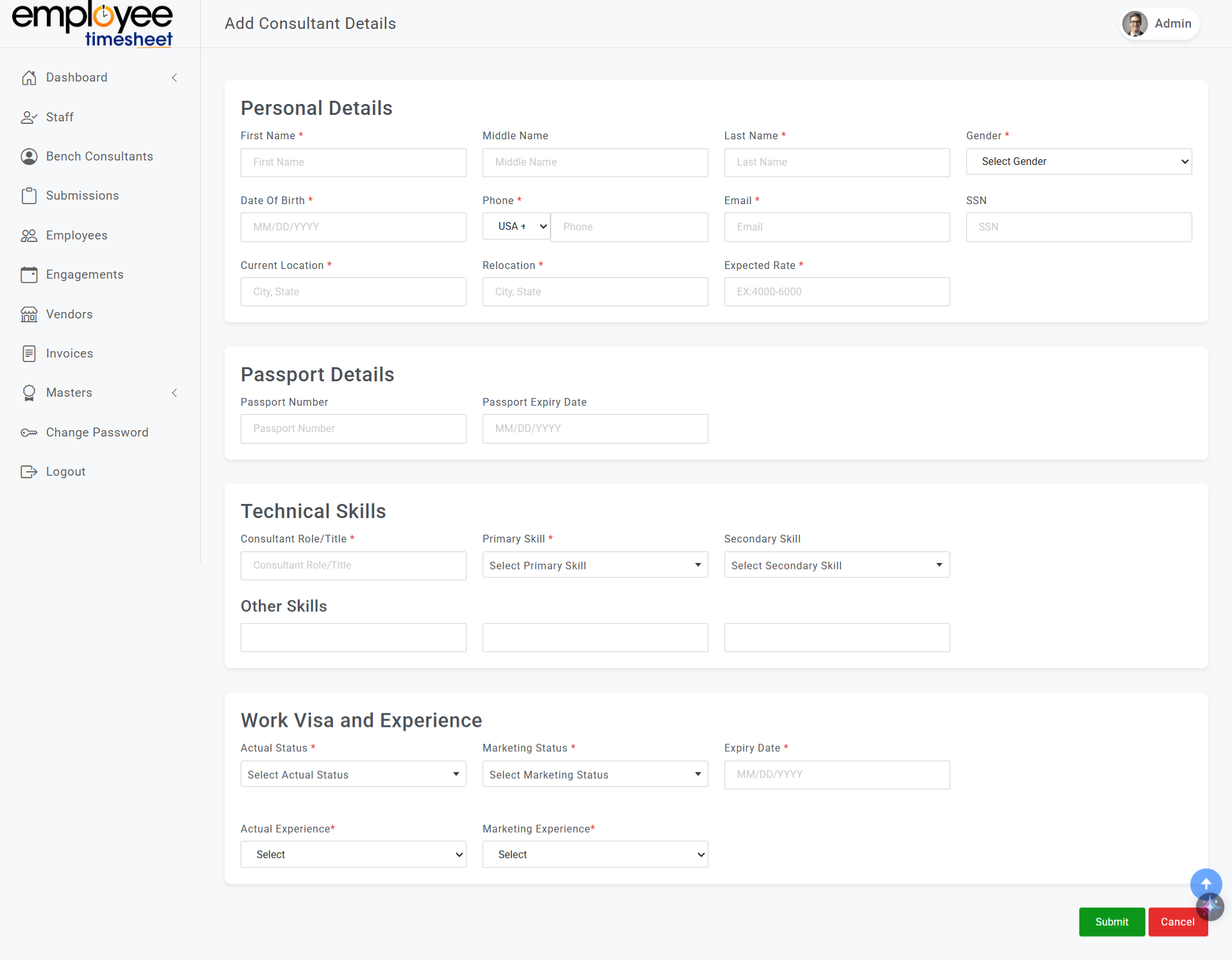Click the Vendors store icon

(x=29, y=315)
